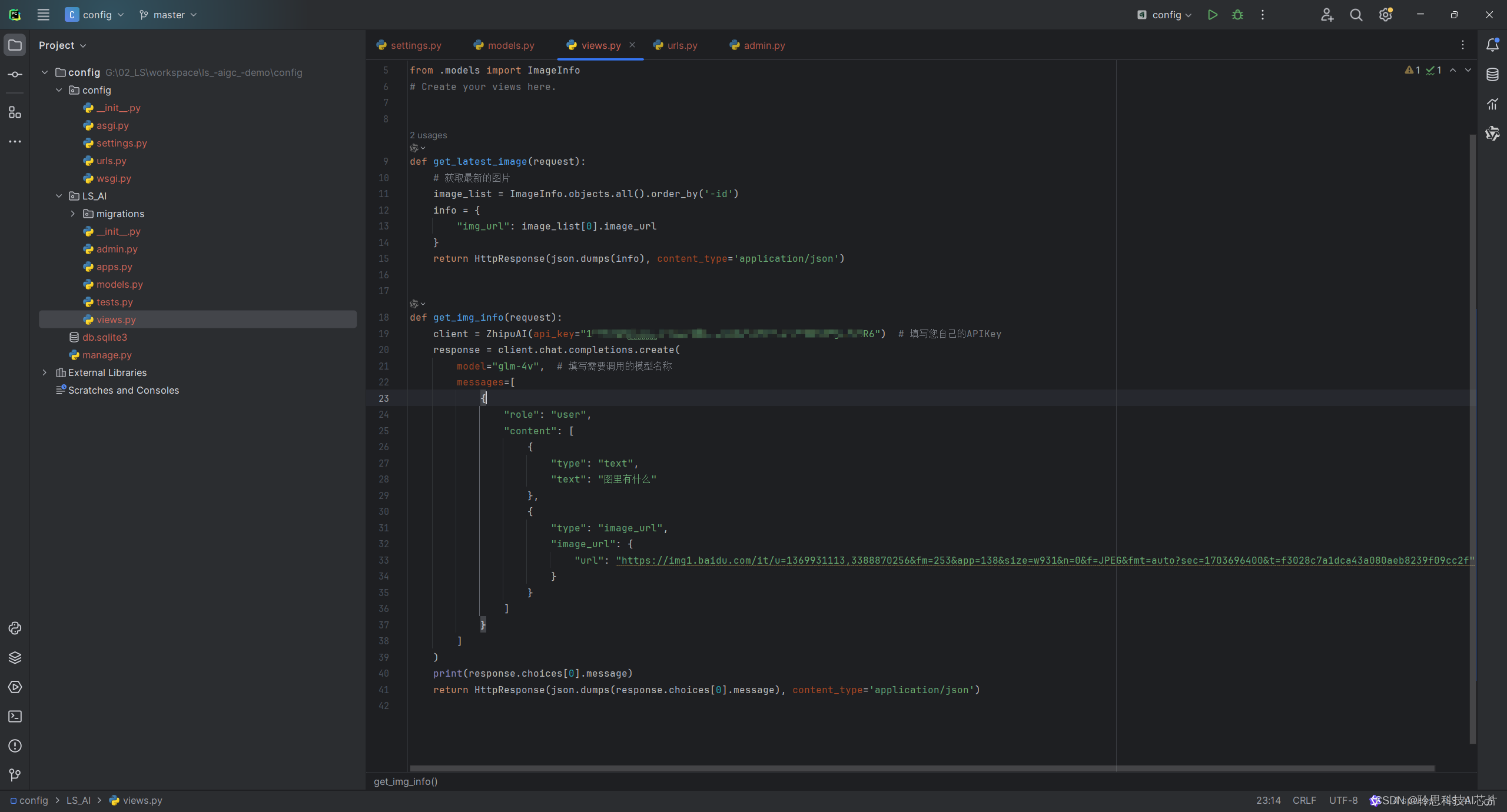Start the debug bug icon

click(1237, 15)
